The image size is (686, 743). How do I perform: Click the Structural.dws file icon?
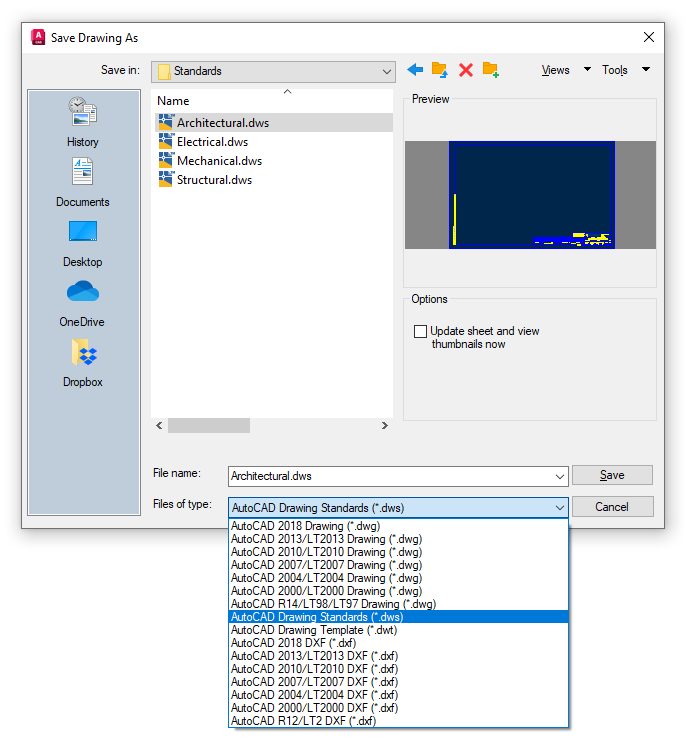pyautogui.click(x=166, y=179)
